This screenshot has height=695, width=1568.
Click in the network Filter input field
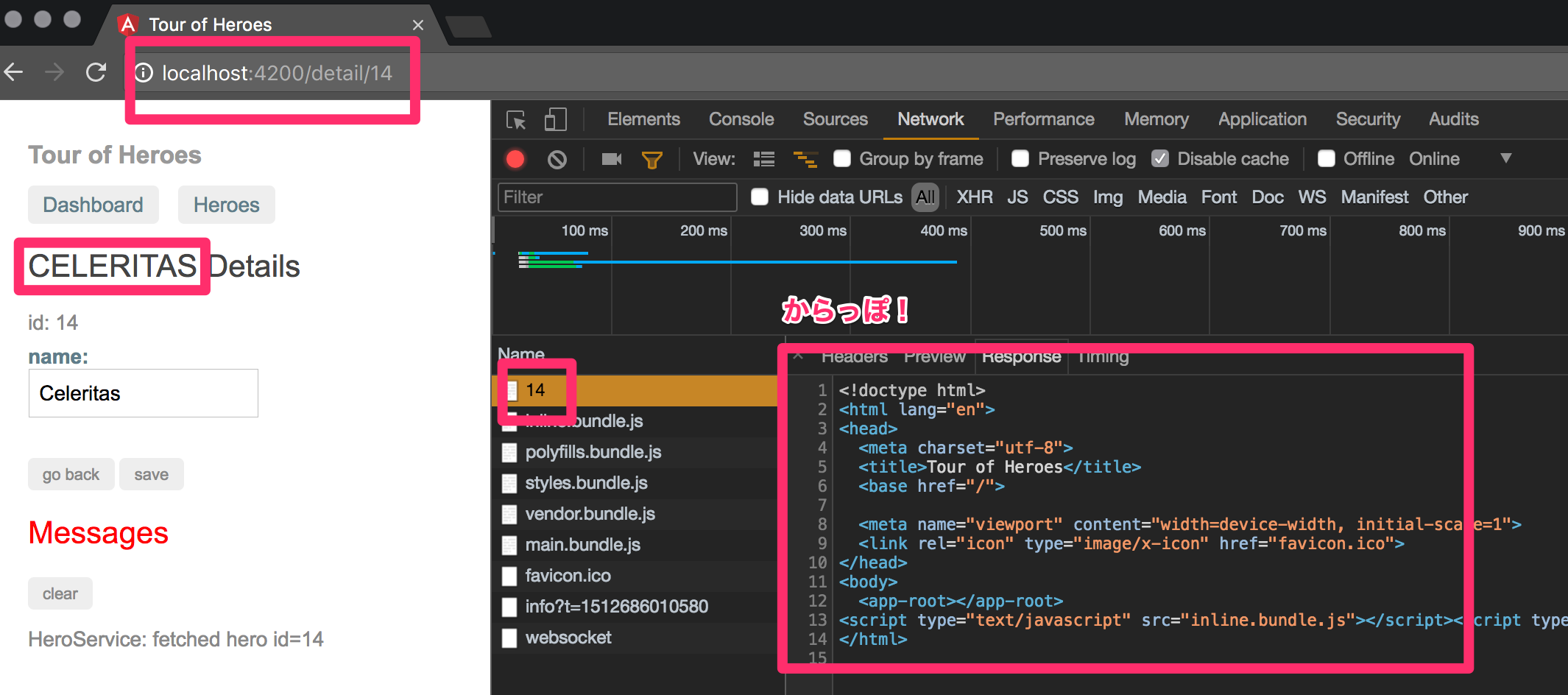click(x=617, y=197)
